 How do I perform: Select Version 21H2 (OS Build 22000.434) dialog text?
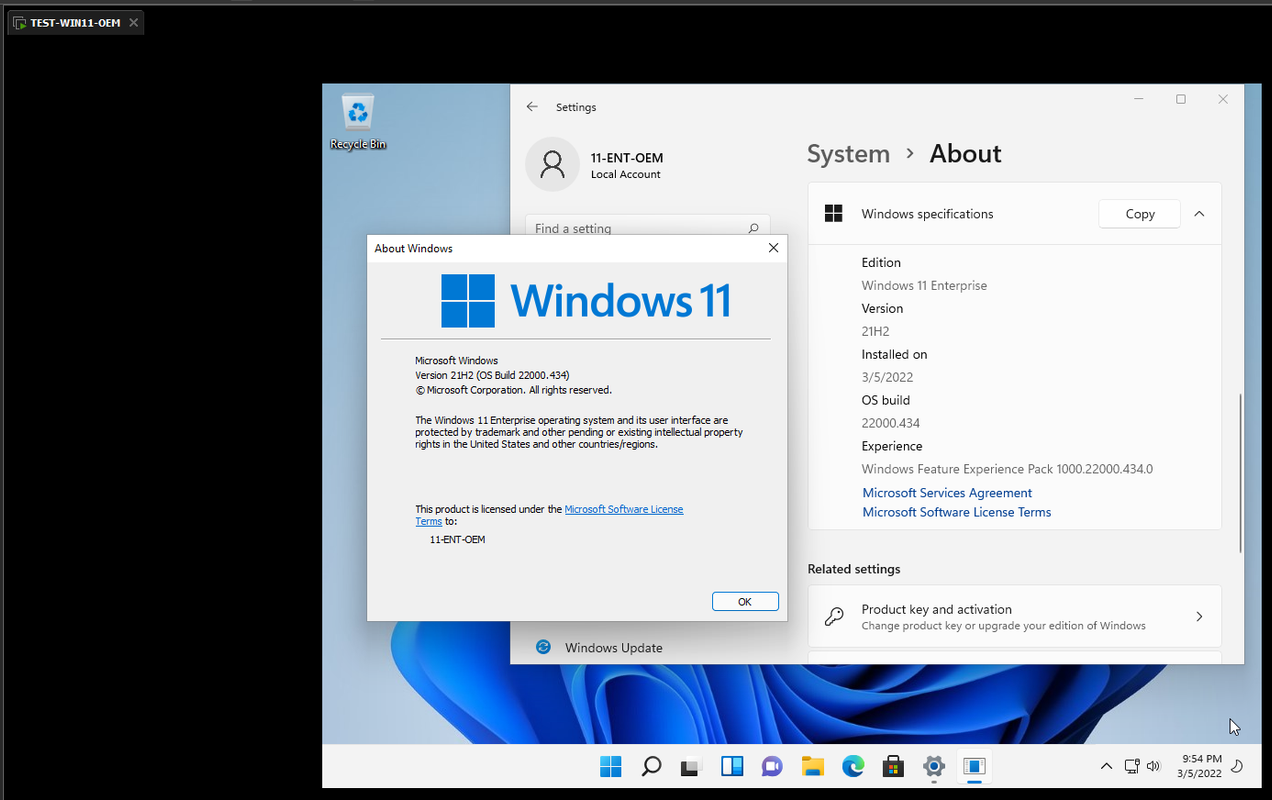[492, 375]
